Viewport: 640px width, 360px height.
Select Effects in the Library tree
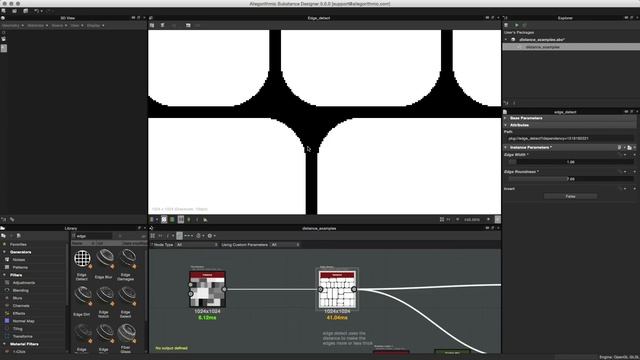(19, 313)
